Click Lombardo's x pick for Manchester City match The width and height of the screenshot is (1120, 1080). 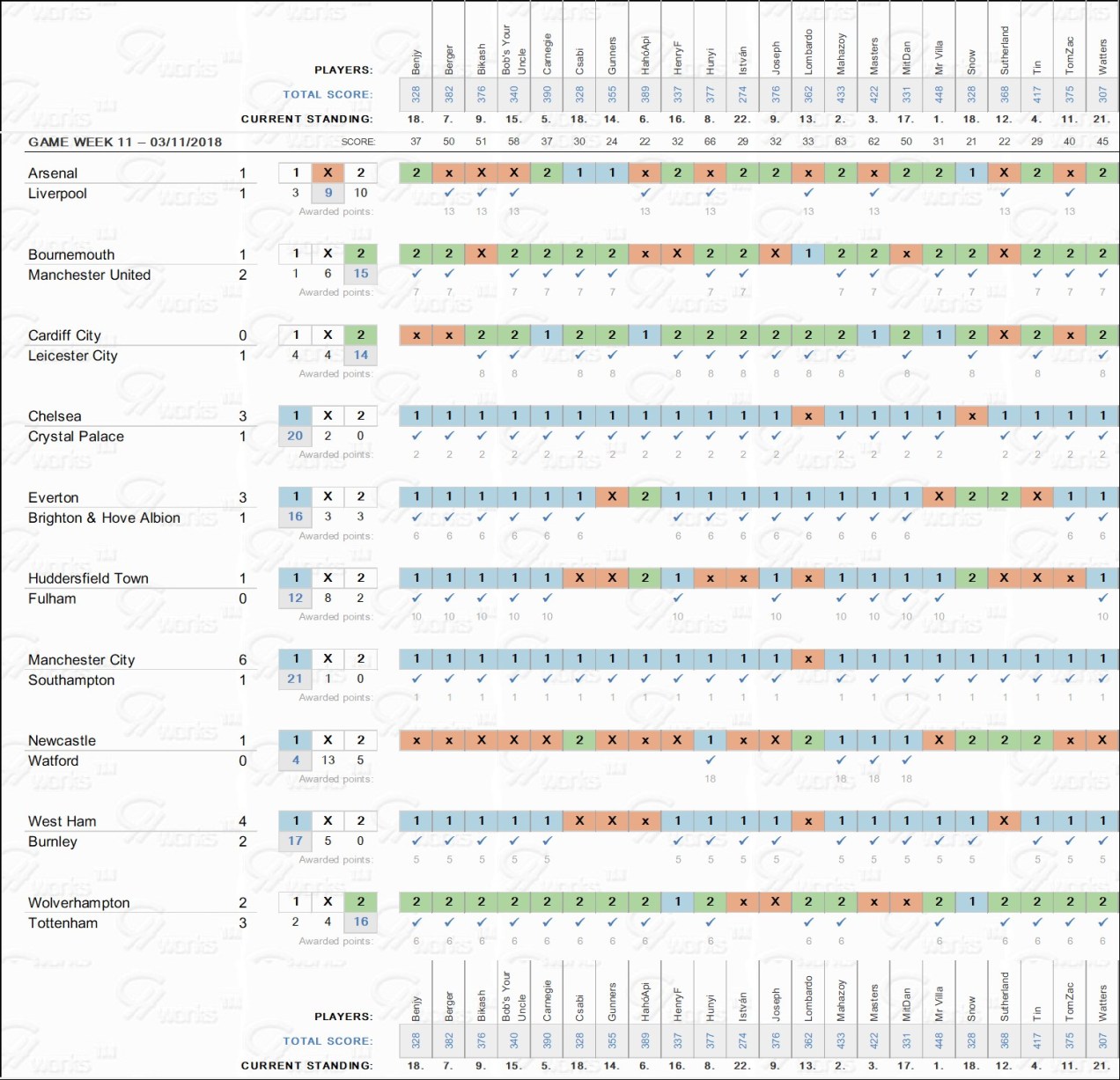[808, 658]
